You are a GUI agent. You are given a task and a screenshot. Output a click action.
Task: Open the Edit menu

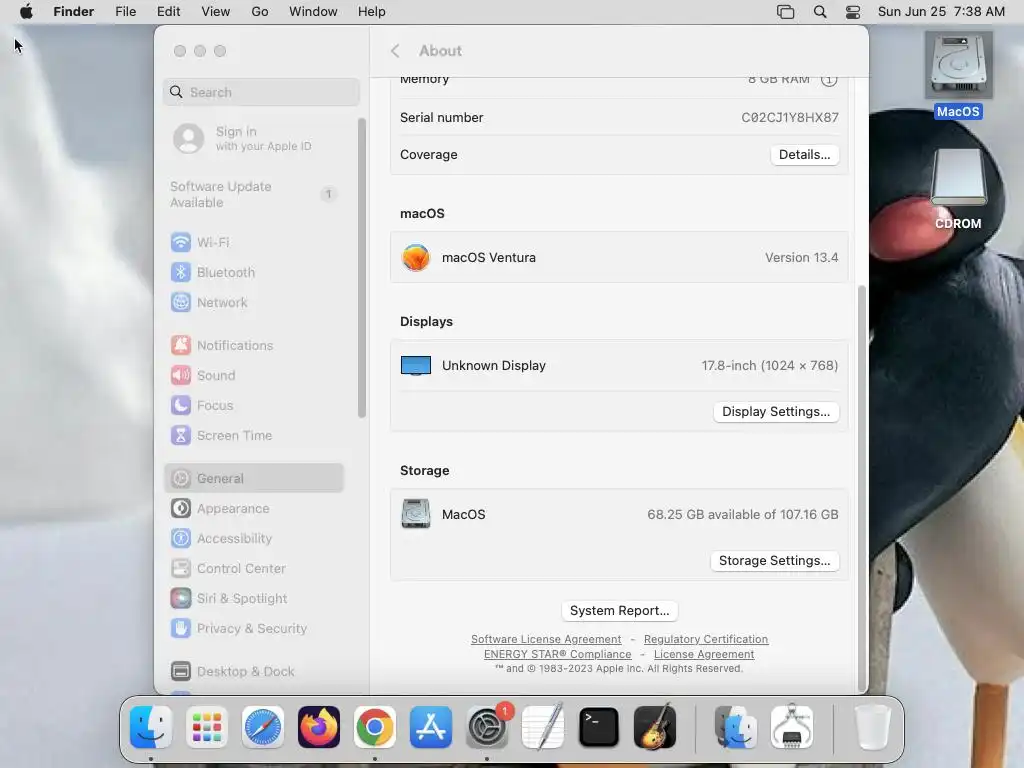pos(168,12)
